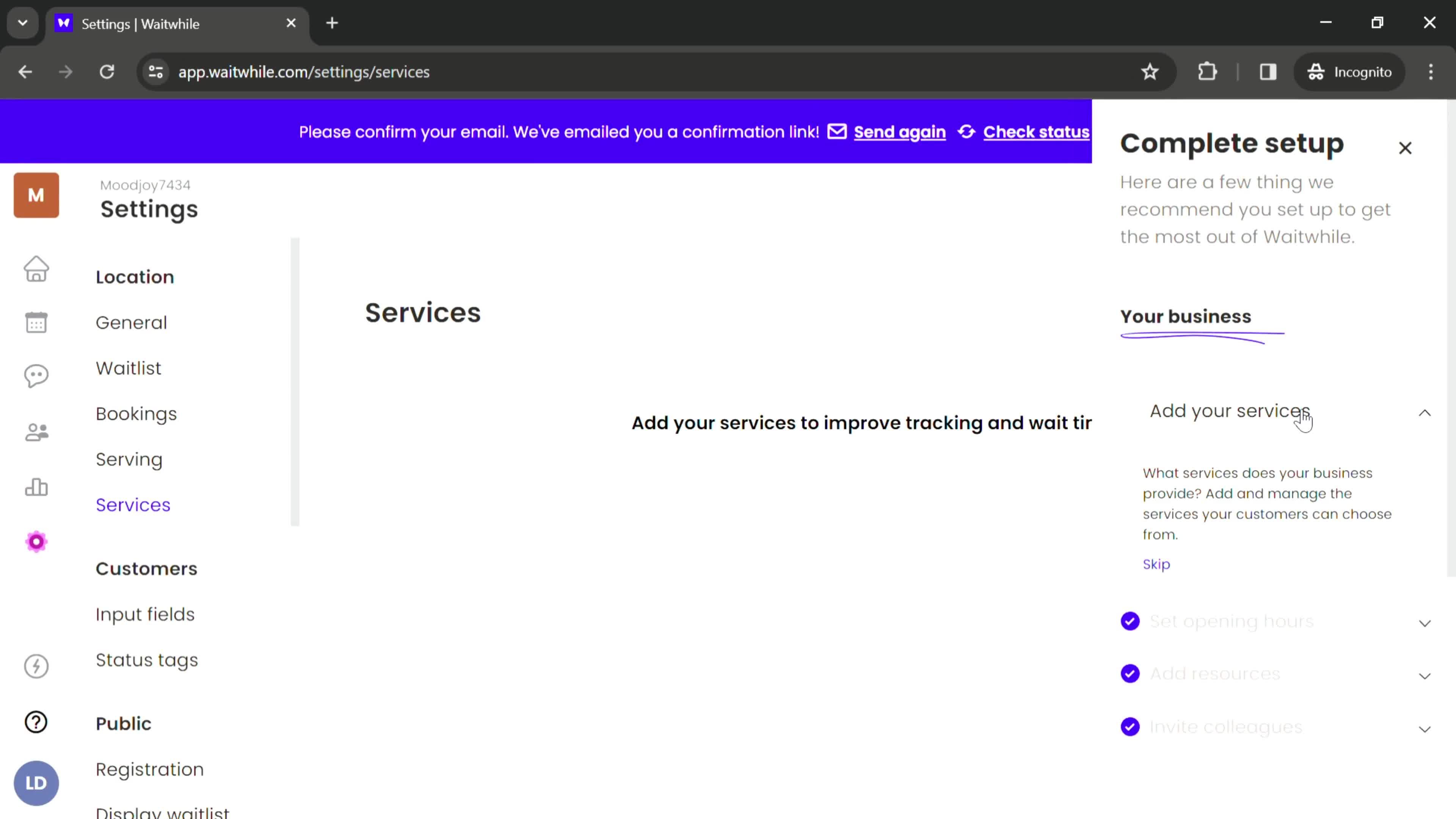
Task: Select the Settings gear icon in sidebar
Action: click(36, 542)
